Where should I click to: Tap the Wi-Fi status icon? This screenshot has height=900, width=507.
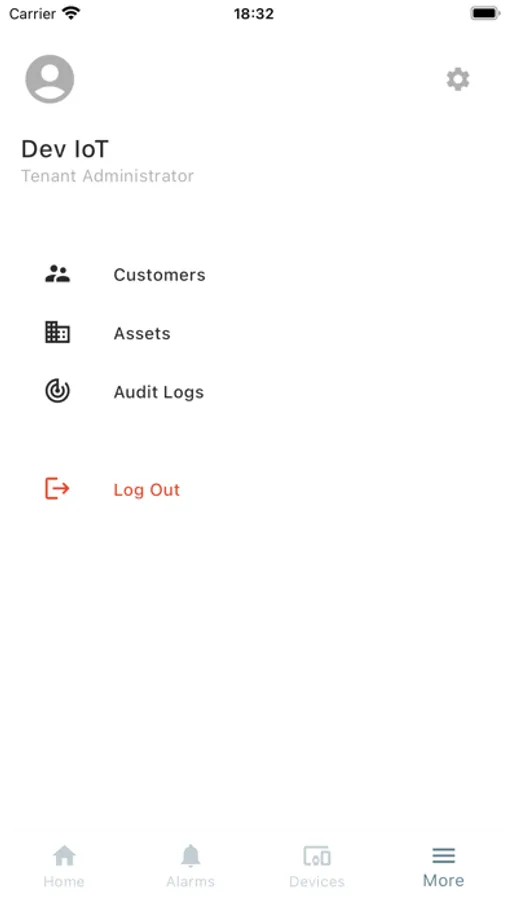[71, 13]
